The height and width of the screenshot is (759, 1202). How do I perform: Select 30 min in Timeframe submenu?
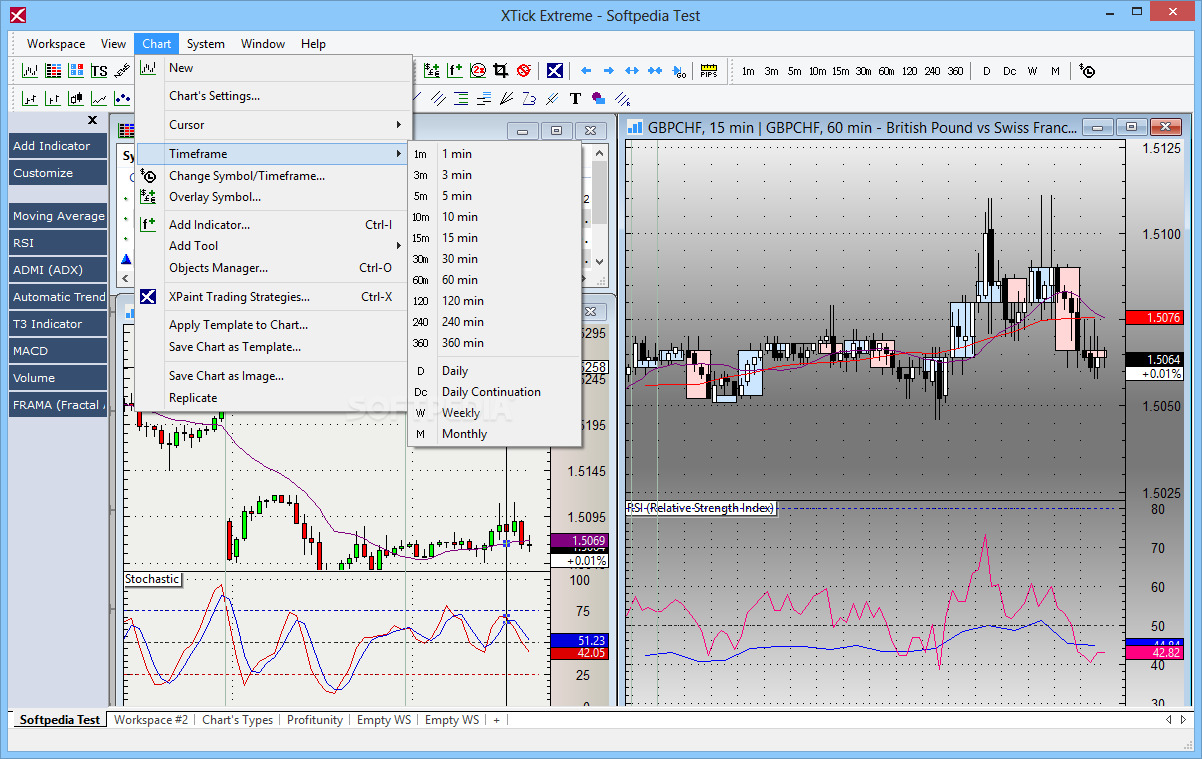(494, 259)
